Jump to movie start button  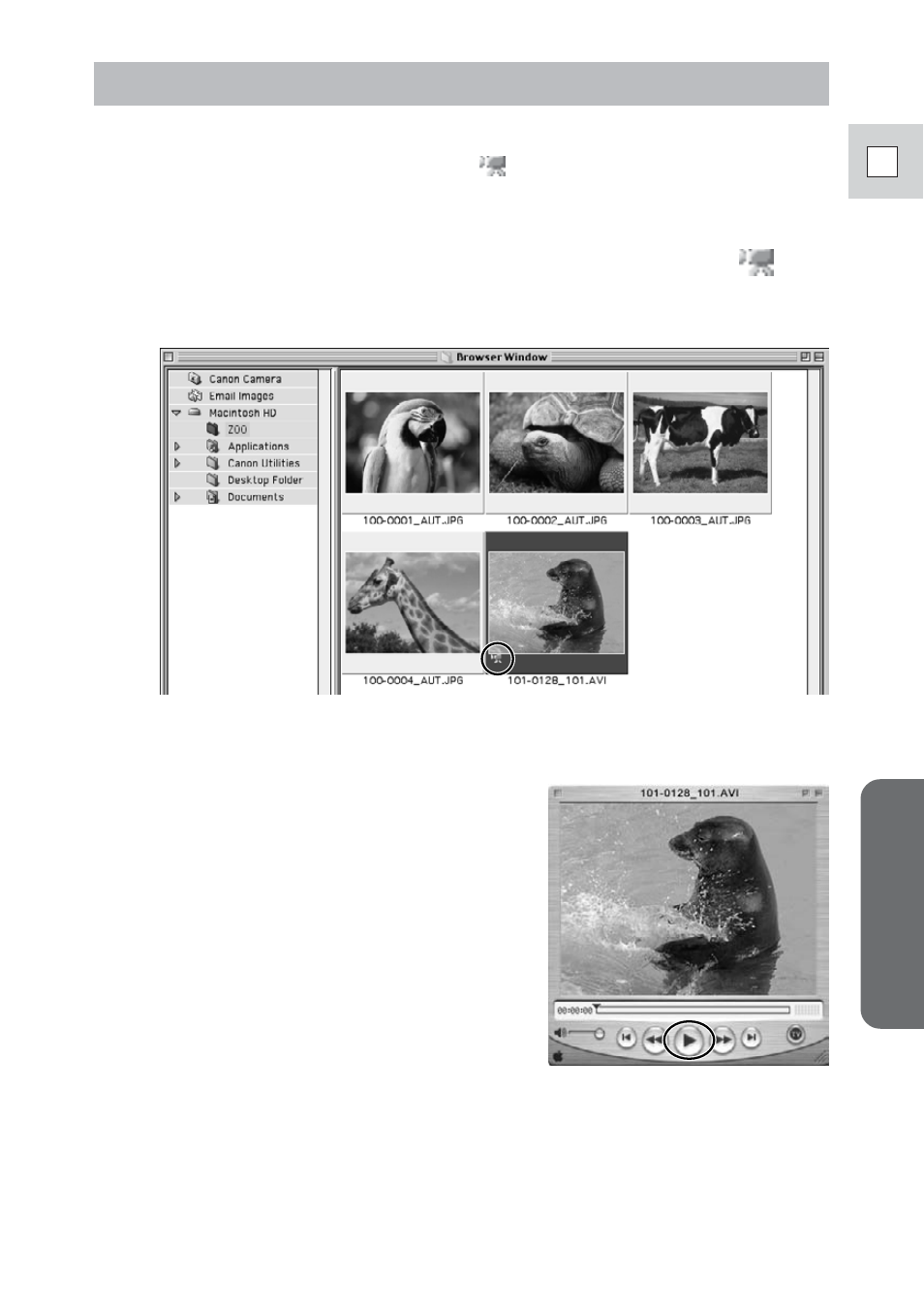(627, 1039)
